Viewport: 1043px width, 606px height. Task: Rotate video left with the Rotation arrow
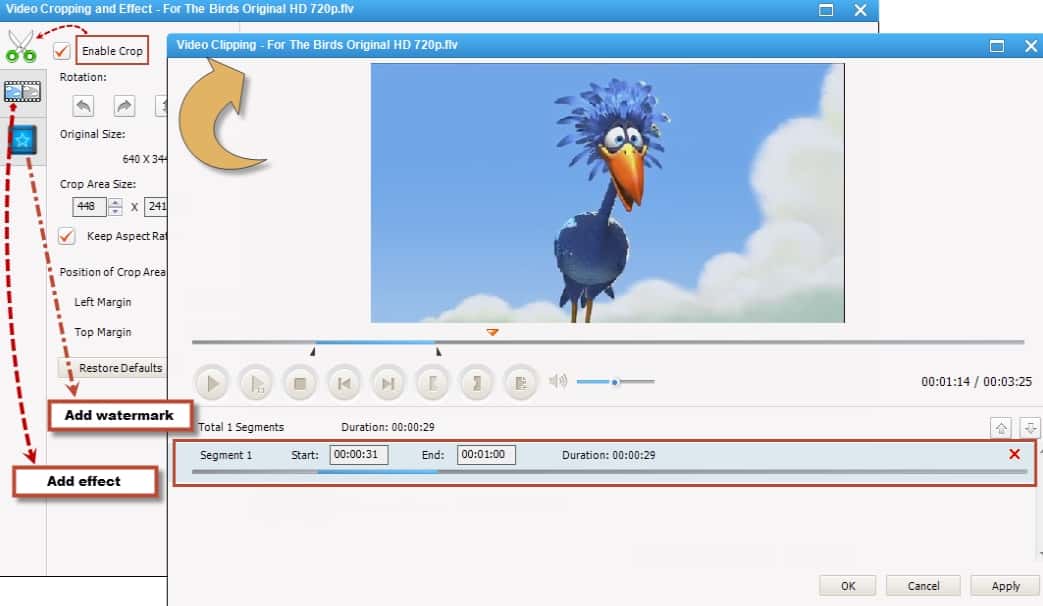tap(83, 106)
